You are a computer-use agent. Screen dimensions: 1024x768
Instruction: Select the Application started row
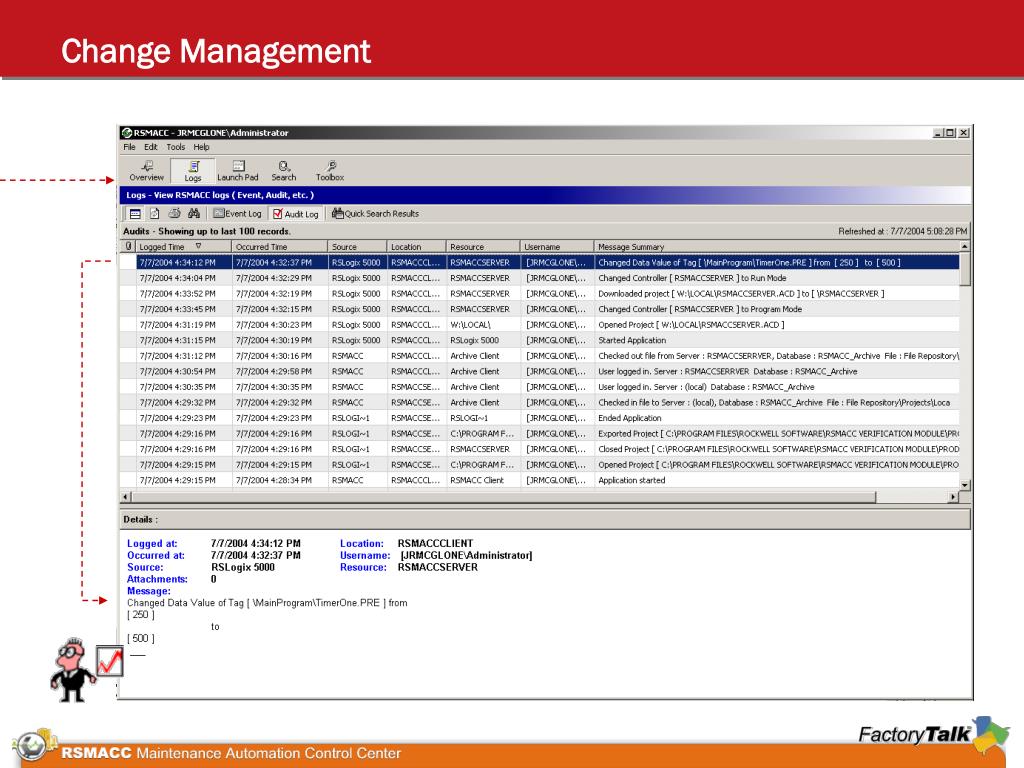(539, 481)
